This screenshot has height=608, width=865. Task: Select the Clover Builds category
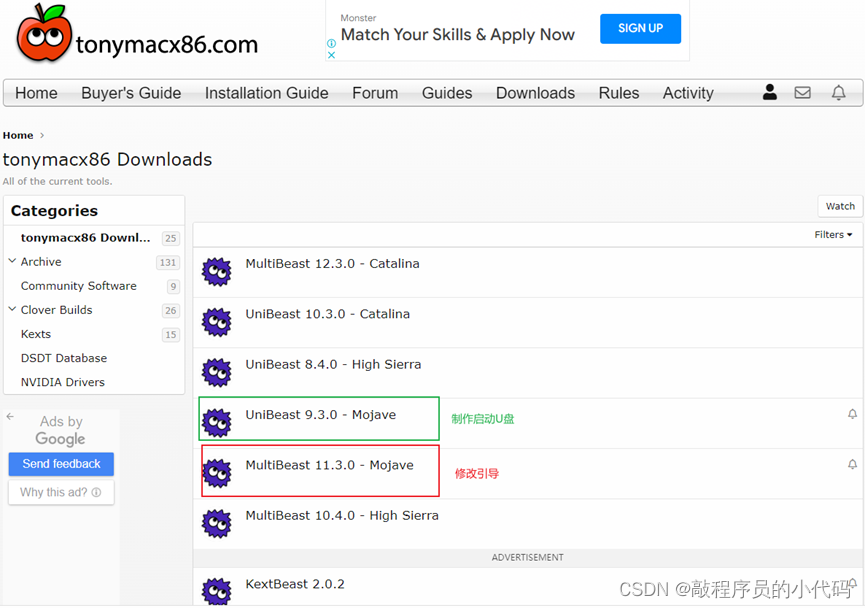[x=56, y=310]
